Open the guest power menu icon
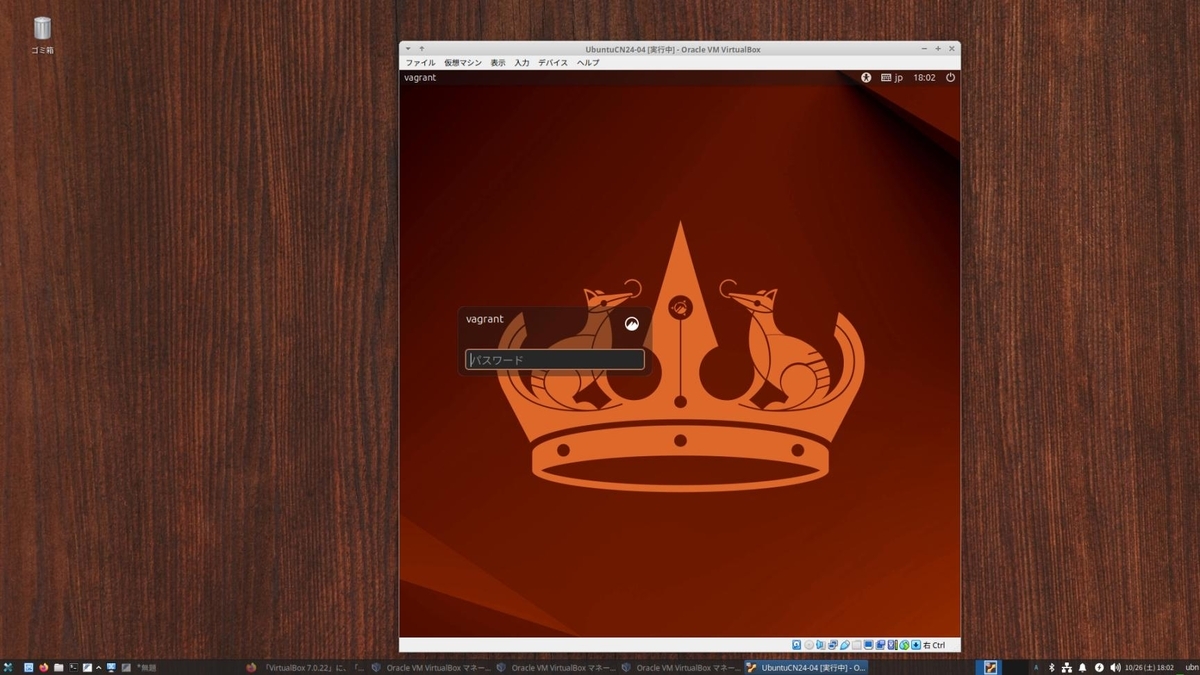This screenshot has height=675, width=1200. pyautogui.click(x=950, y=77)
